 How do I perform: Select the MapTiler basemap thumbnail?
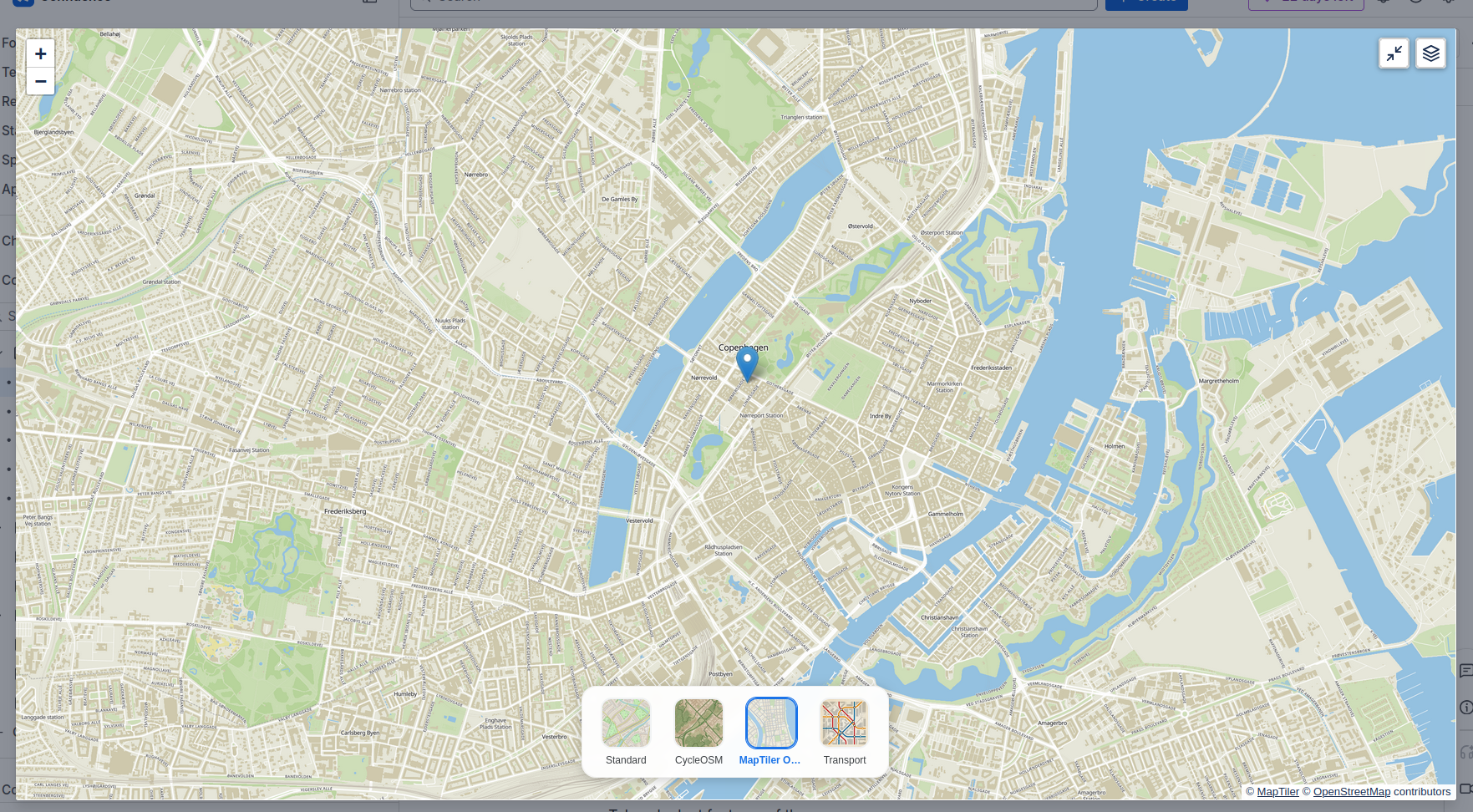pyautogui.click(x=770, y=723)
